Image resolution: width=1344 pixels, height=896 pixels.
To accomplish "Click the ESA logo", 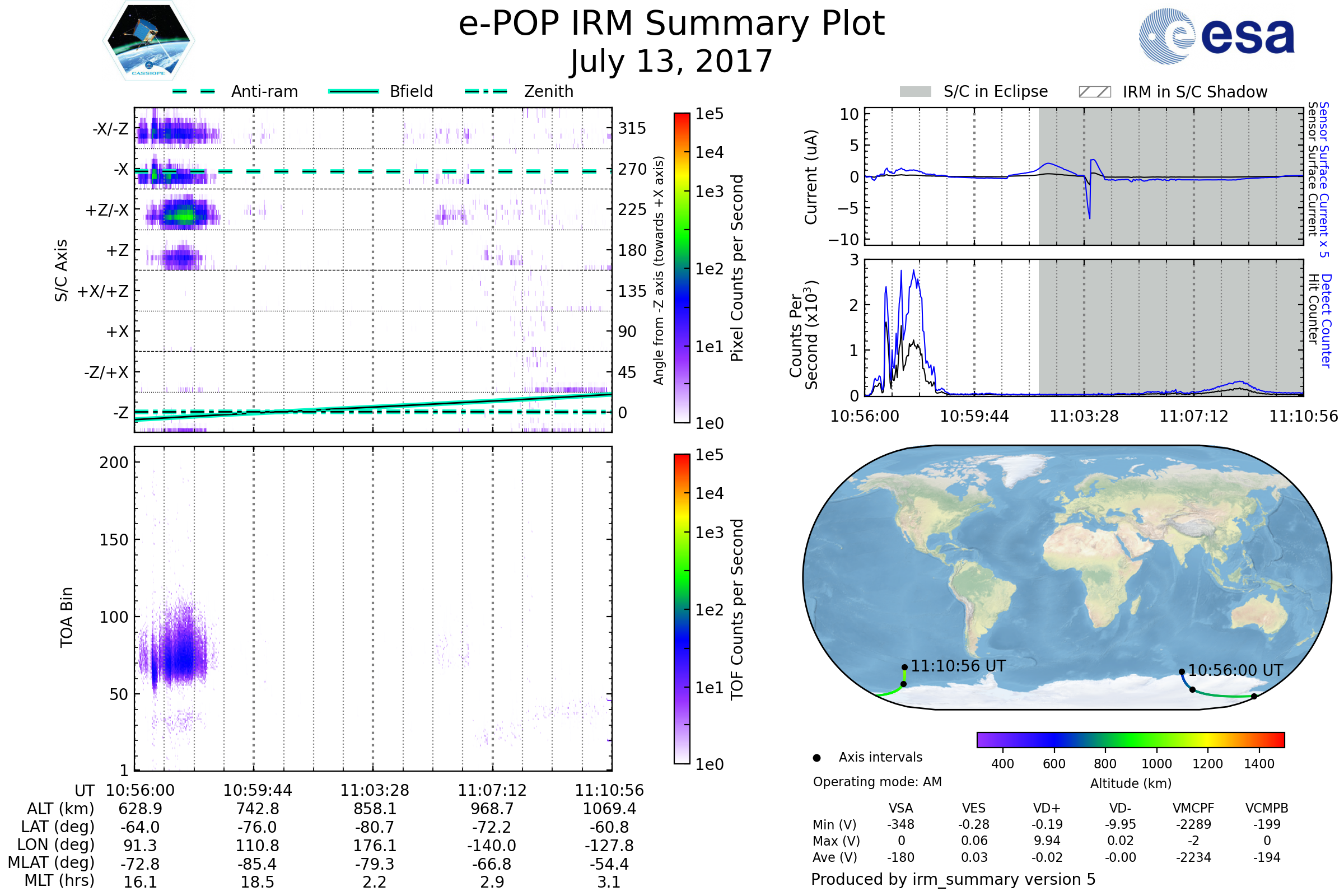I will click(x=1217, y=36).
